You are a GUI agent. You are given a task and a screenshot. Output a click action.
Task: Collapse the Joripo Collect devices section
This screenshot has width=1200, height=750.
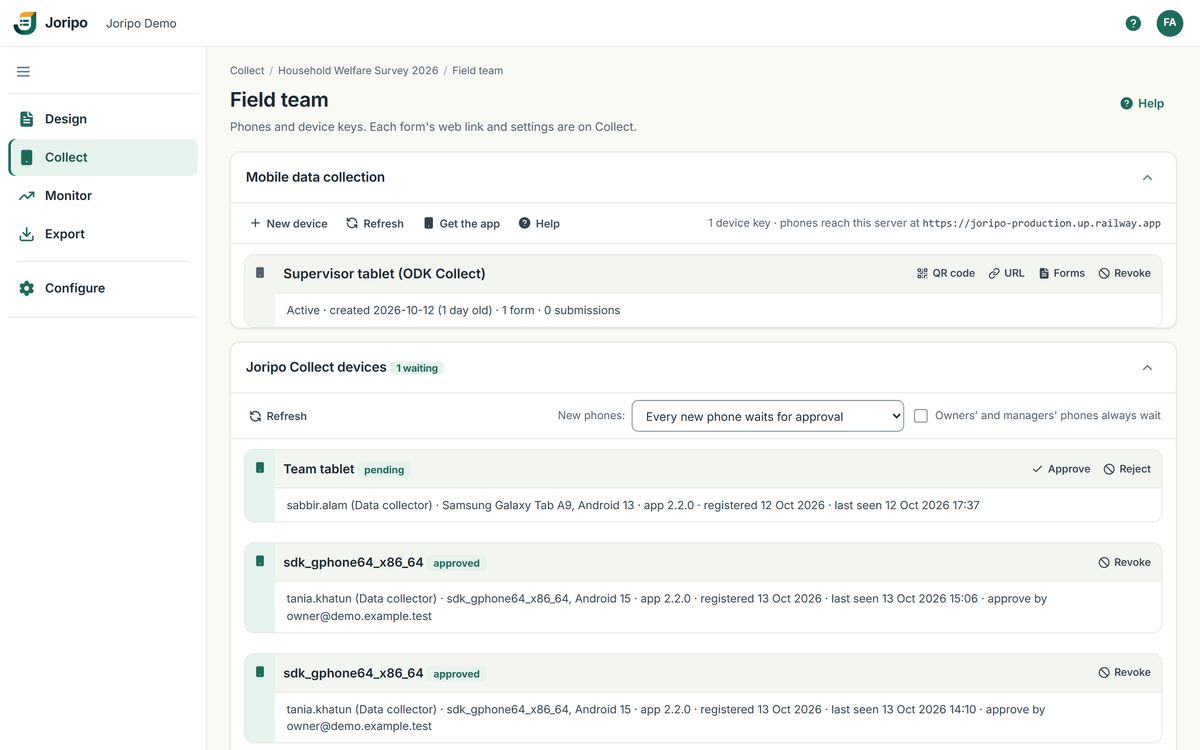tap(1147, 367)
